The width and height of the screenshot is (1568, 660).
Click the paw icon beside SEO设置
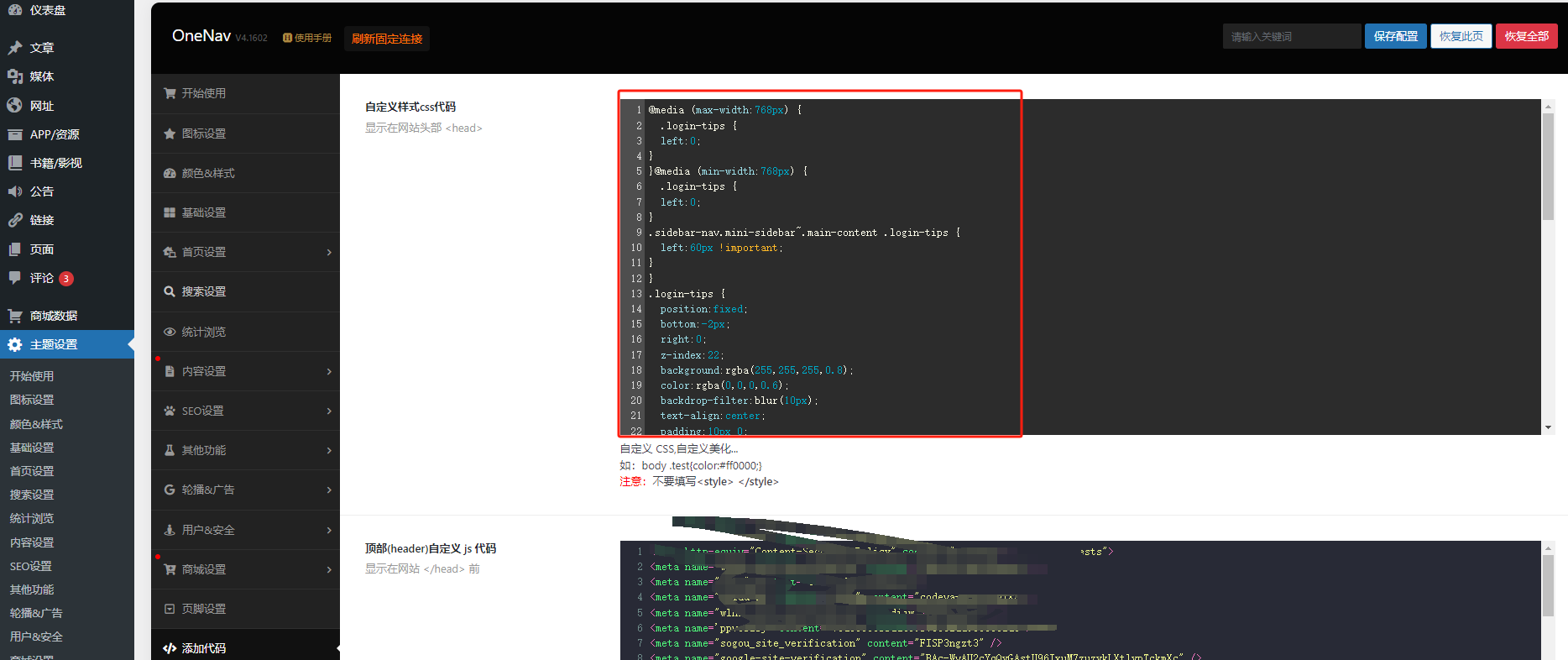click(x=170, y=411)
